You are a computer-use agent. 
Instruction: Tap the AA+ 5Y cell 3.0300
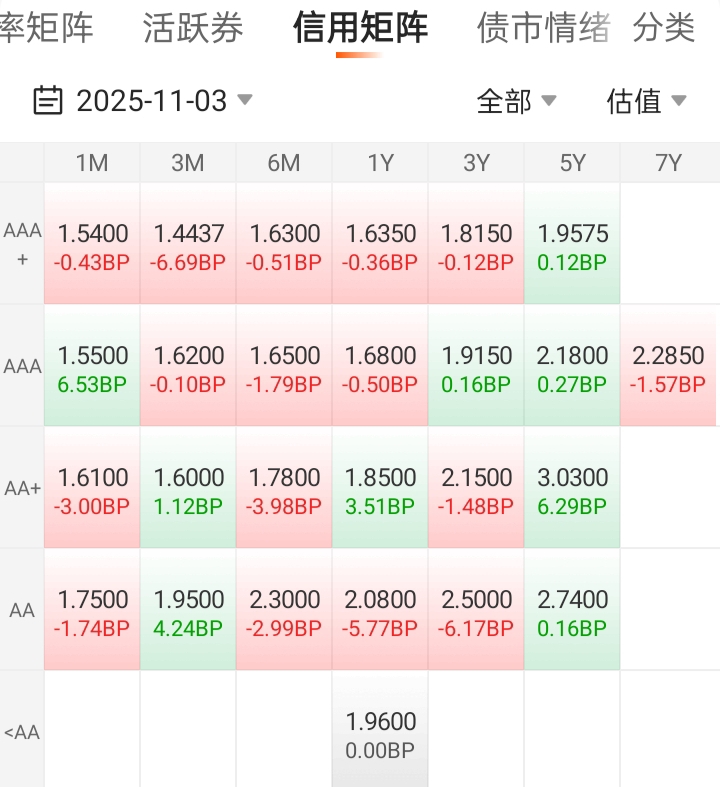click(572, 490)
